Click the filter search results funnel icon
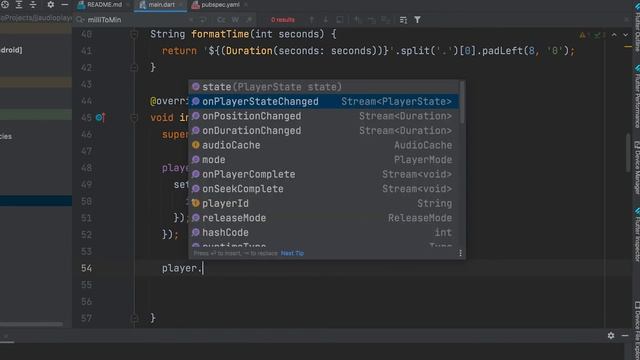Viewport: 640px width, 360px height. pyautogui.click(x=418, y=20)
